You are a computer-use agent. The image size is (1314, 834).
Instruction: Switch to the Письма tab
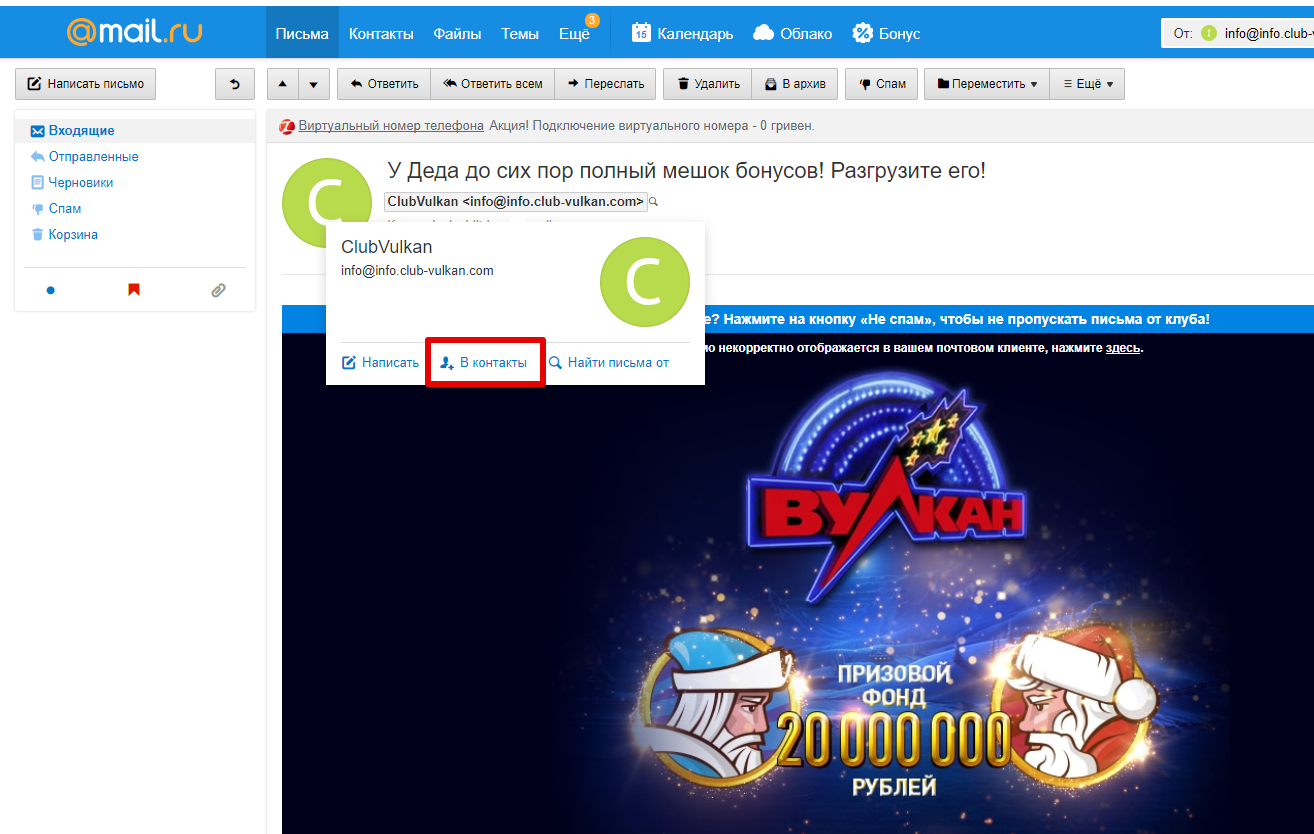[302, 33]
